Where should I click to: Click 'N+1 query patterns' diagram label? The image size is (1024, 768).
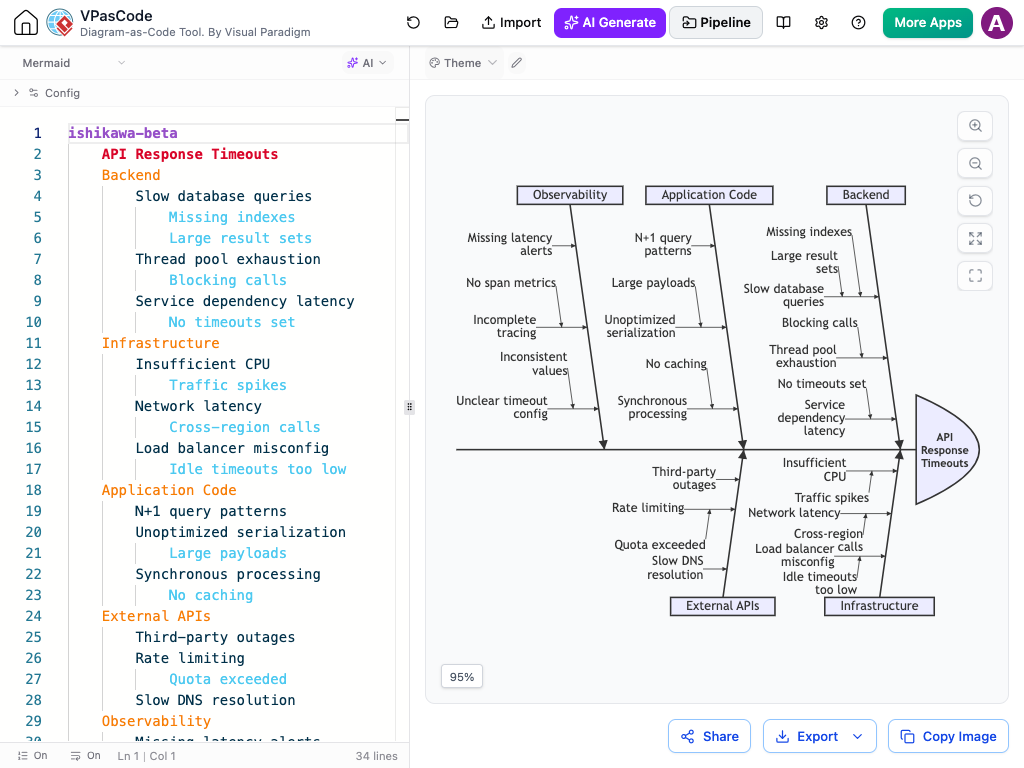tap(664, 244)
